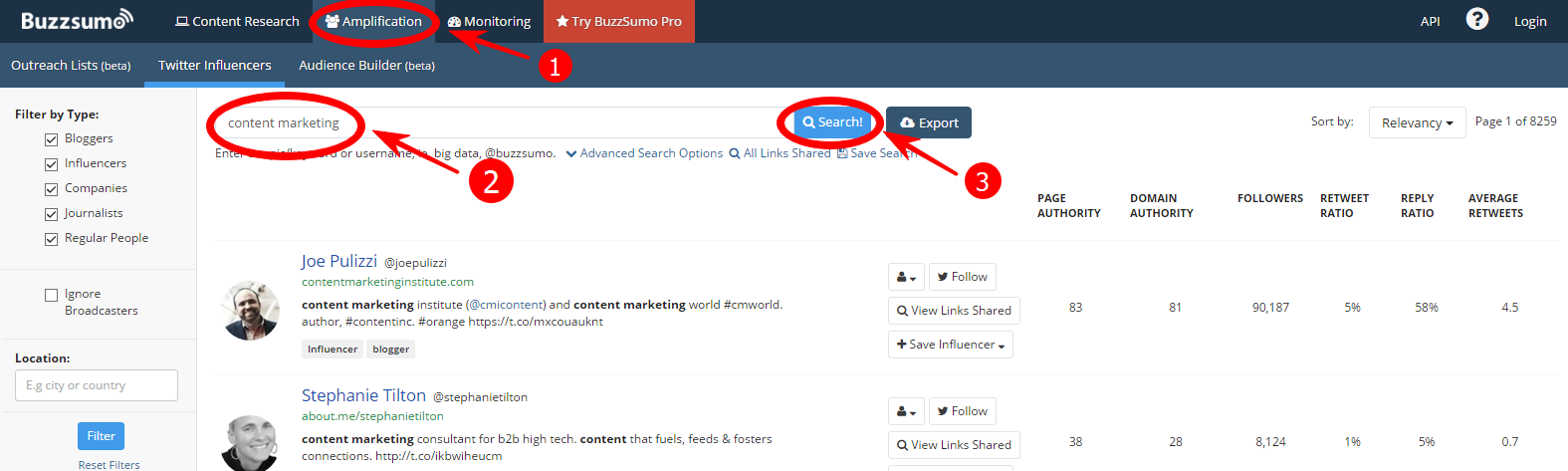Sort by Average Retweets column header

coord(1495,206)
